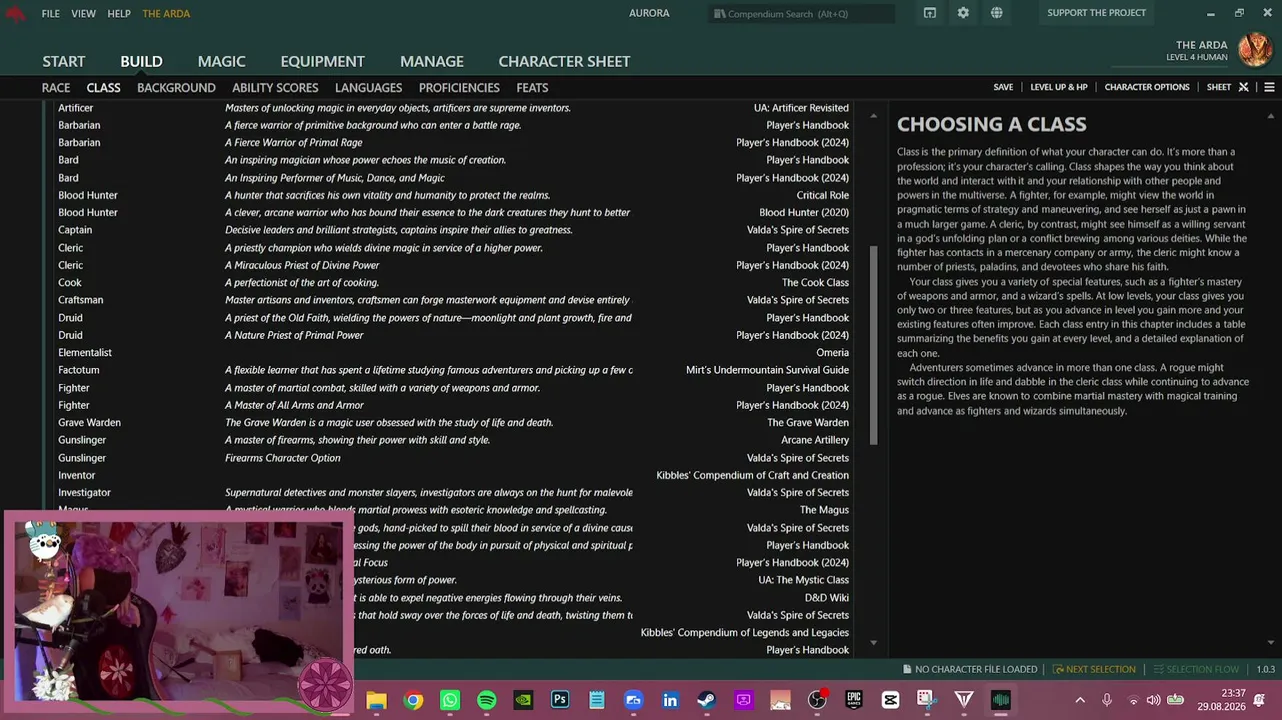Switch to the MAGIC tab
The width and height of the screenshot is (1282, 720).
(221, 61)
